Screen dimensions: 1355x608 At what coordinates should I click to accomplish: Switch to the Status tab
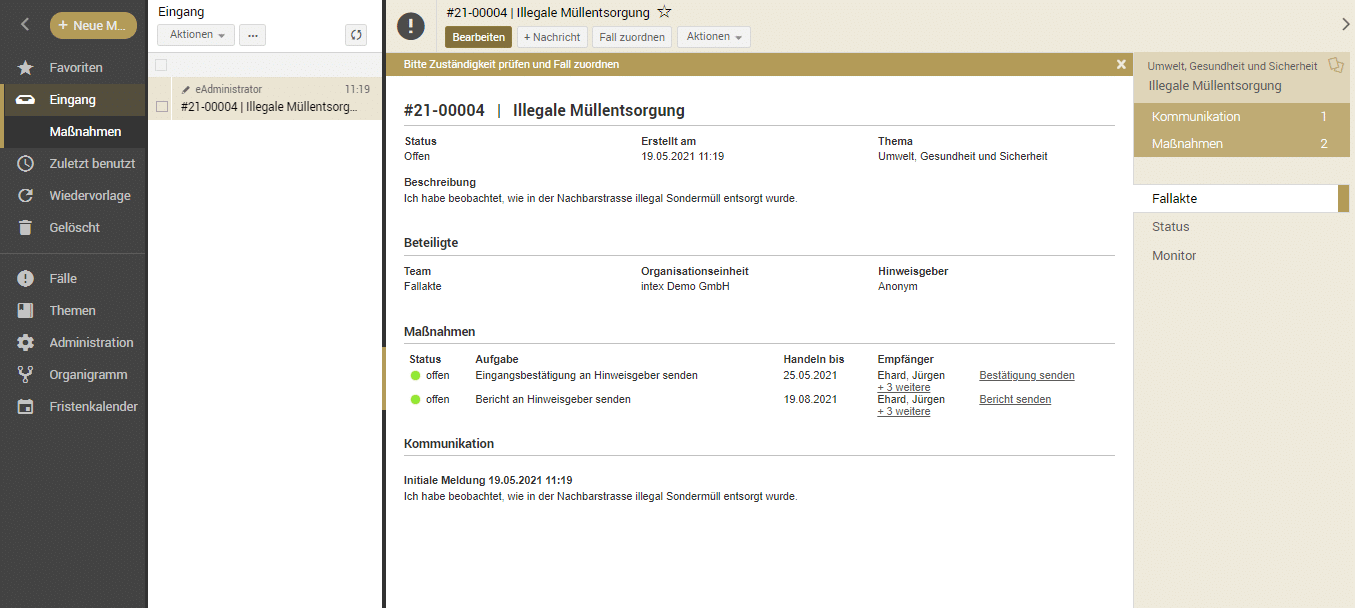tap(1170, 227)
